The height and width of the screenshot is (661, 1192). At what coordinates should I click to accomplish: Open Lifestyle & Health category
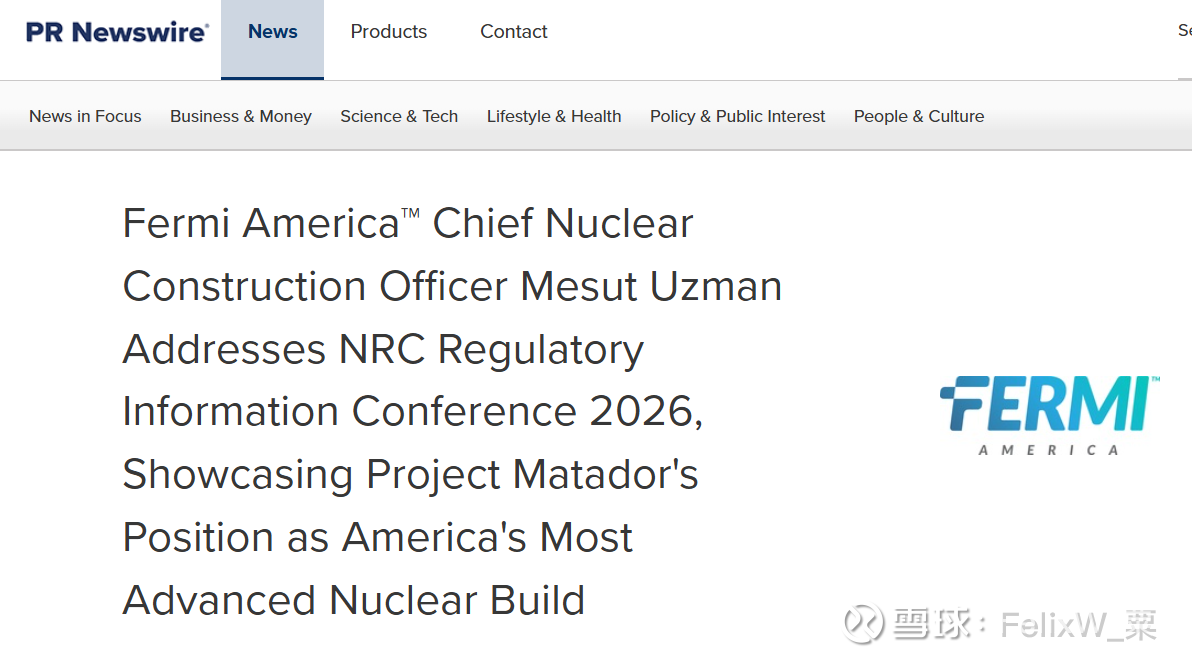pos(554,116)
